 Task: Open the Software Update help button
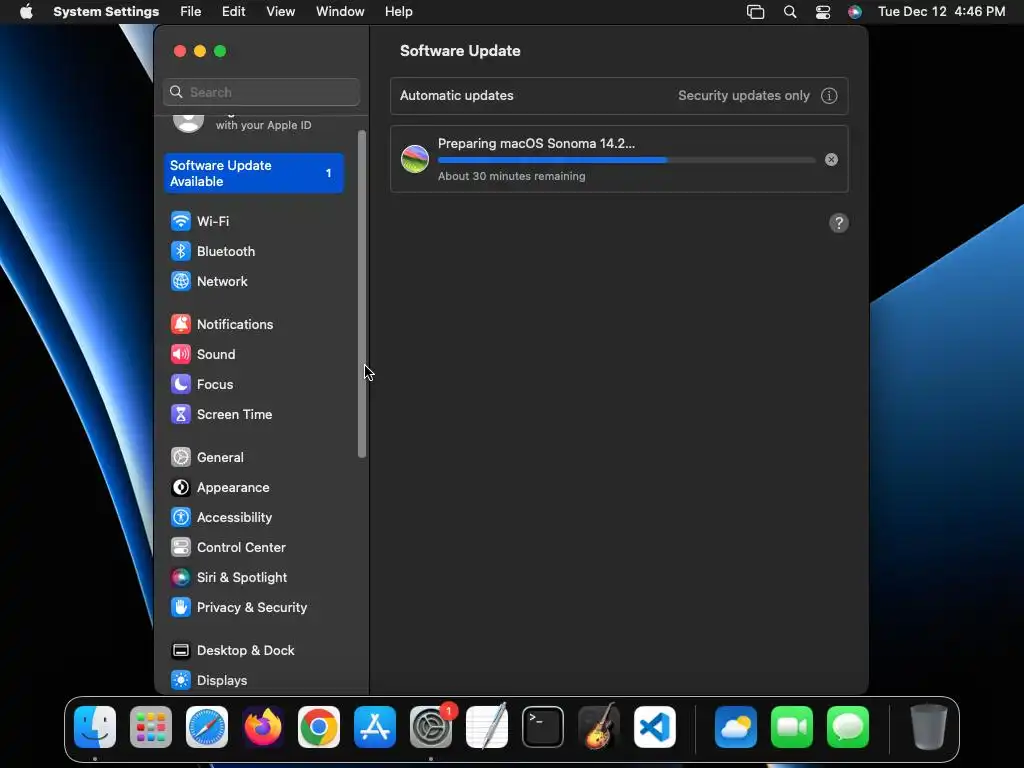(839, 223)
